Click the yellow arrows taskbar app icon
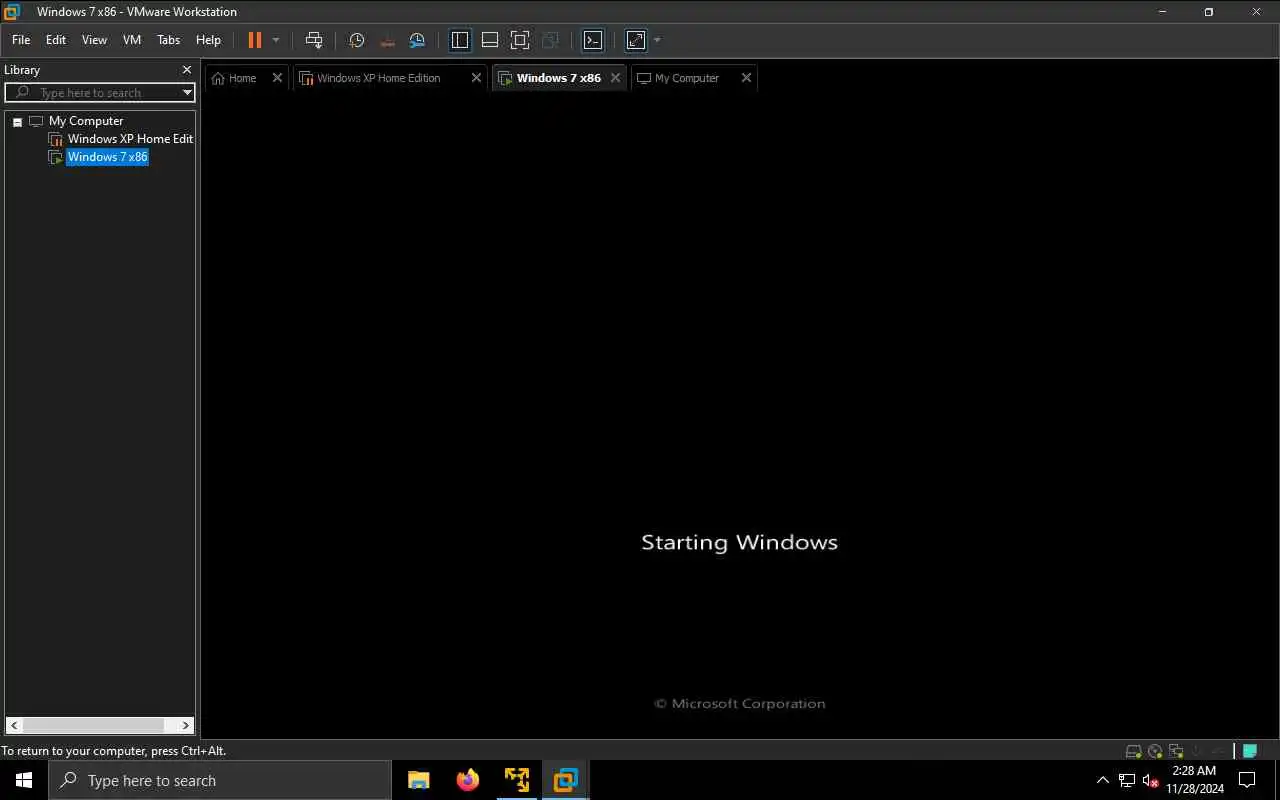 pyautogui.click(x=517, y=780)
